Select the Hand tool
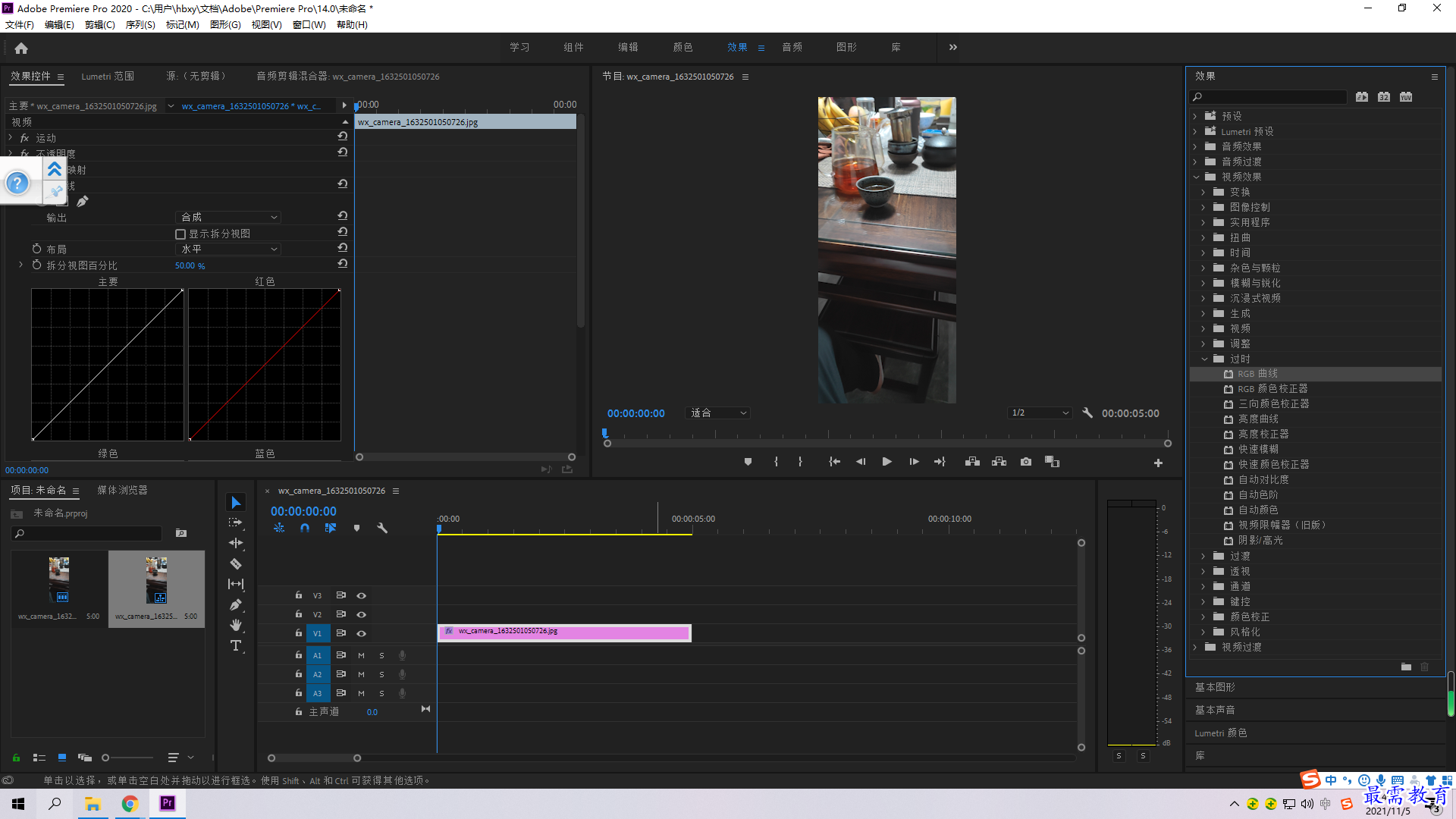The height and width of the screenshot is (819, 1456). (x=236, y=625)
